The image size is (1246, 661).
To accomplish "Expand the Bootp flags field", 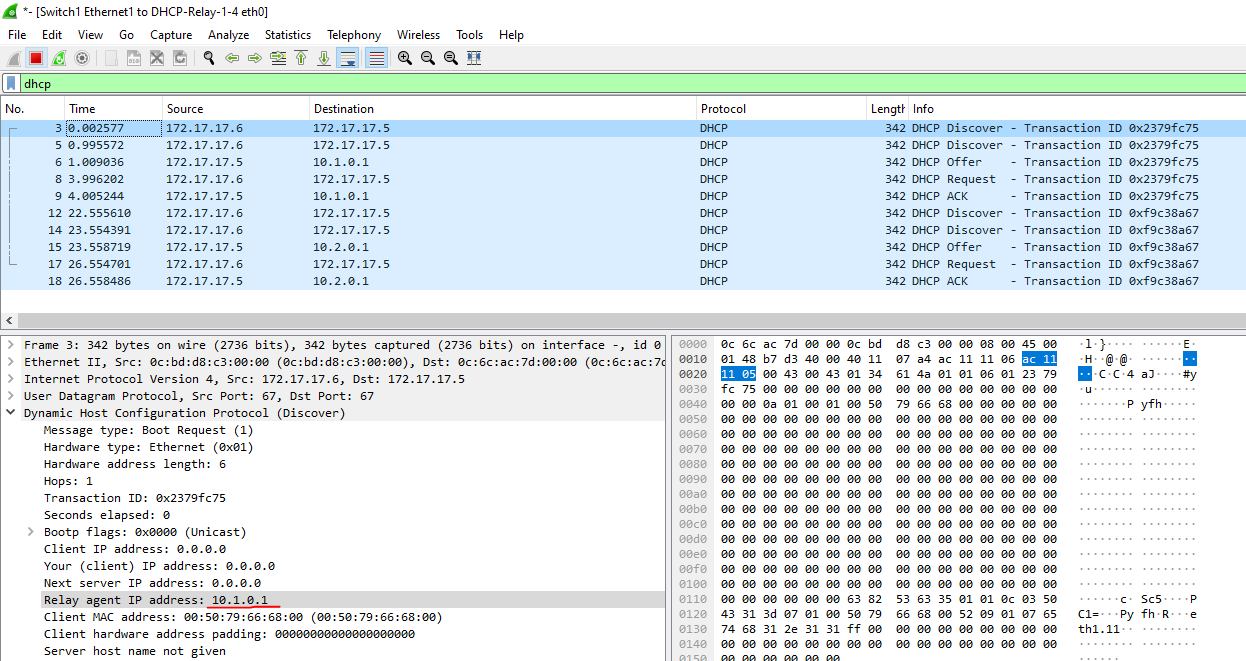I will click(30, 532).
